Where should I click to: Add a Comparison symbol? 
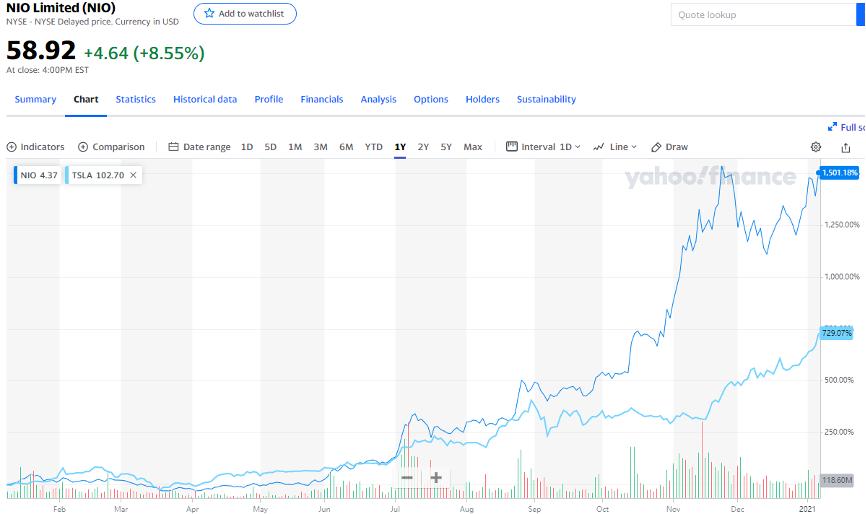(111, 147)
